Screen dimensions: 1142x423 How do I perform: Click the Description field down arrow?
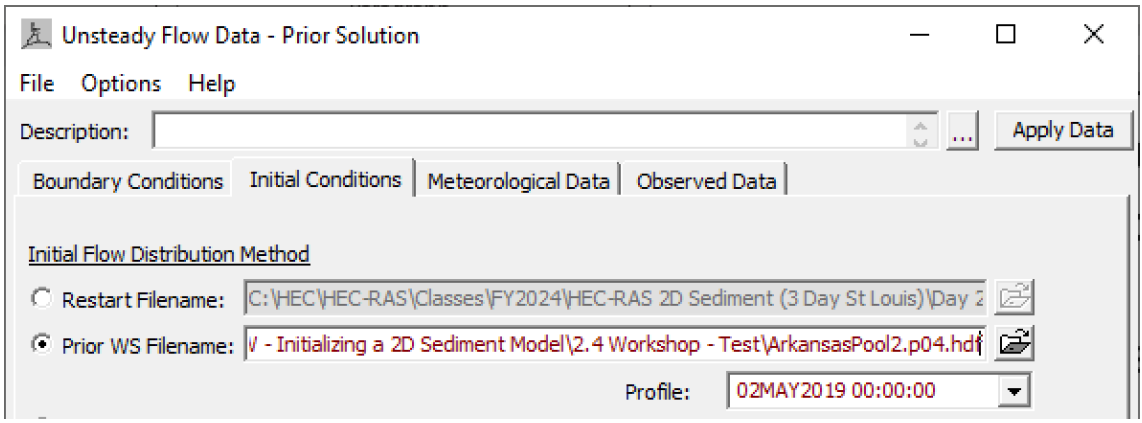919,141
